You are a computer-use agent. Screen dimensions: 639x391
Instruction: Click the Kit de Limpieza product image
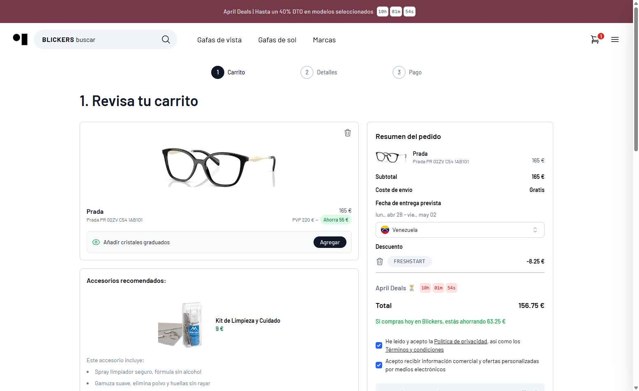point(181,325)
